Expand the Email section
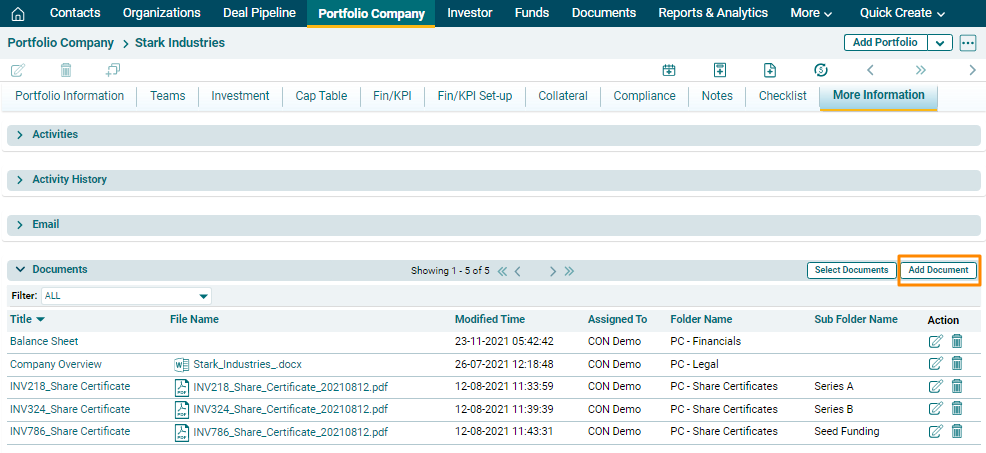The image size is (986, 453). coord(20,225)
